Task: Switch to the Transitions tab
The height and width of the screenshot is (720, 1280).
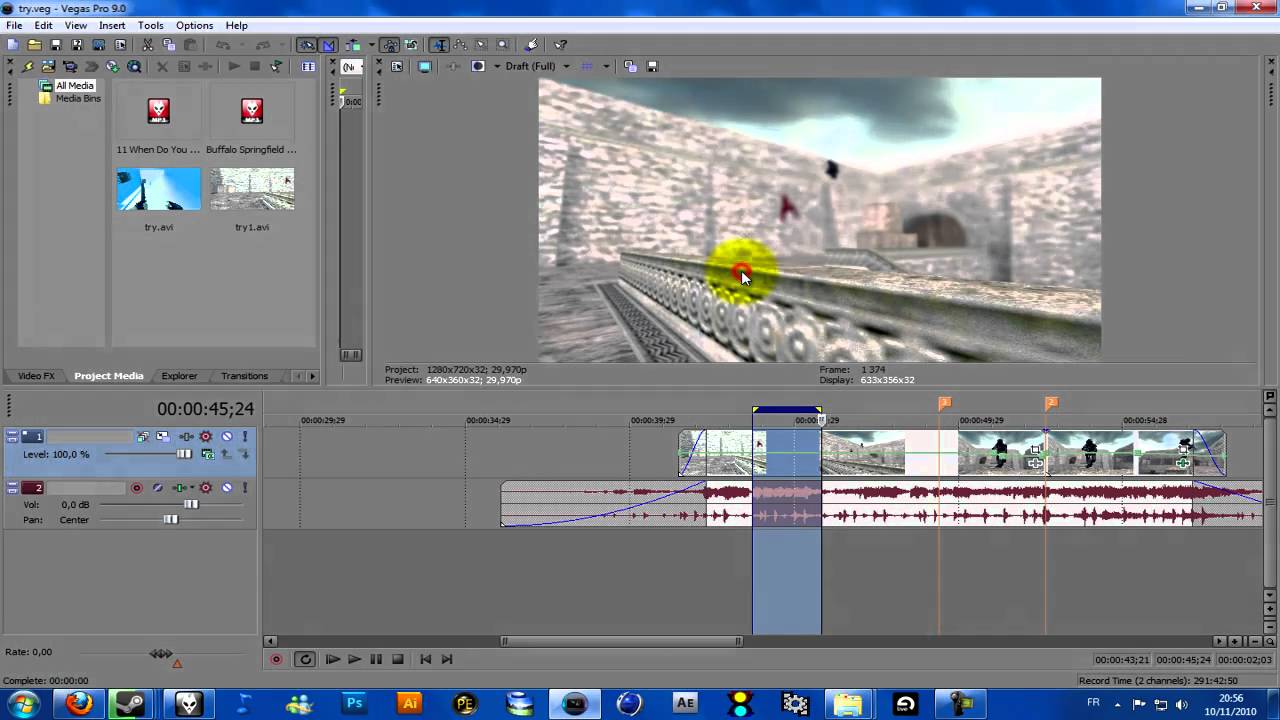Action: pyautogui.click(x=244, y=376)
